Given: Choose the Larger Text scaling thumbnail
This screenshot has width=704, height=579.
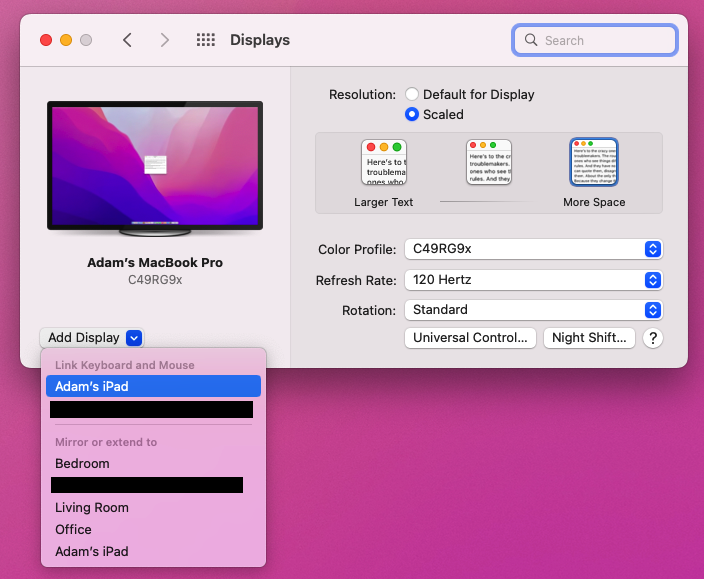Looking at the screenshot, I should pos(384,162).
